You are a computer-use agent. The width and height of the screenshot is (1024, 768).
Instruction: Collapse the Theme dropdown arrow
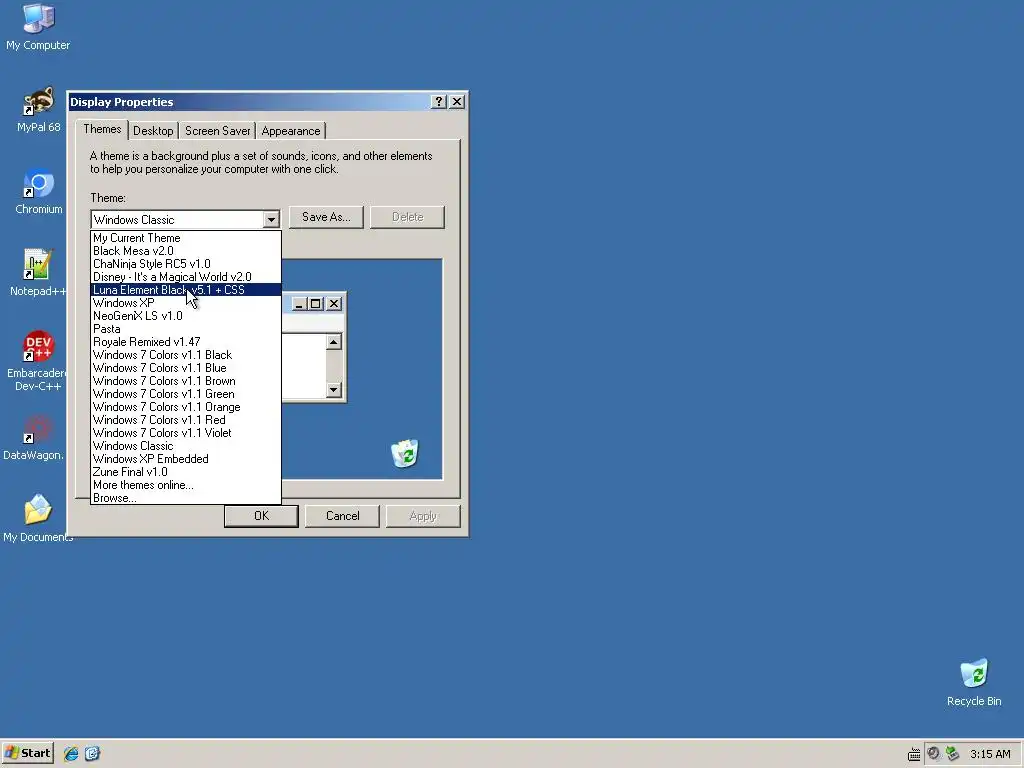pyautogui.click(x=271, y=219)
